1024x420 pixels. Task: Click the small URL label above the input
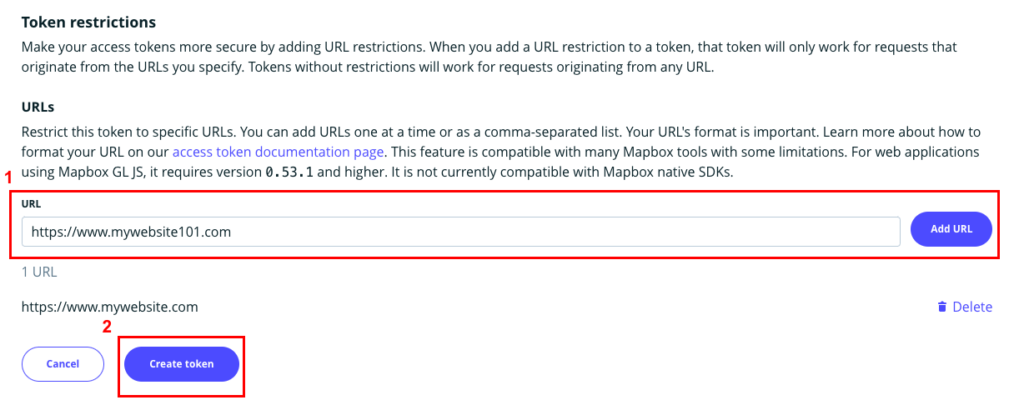[x=32, y=203]
